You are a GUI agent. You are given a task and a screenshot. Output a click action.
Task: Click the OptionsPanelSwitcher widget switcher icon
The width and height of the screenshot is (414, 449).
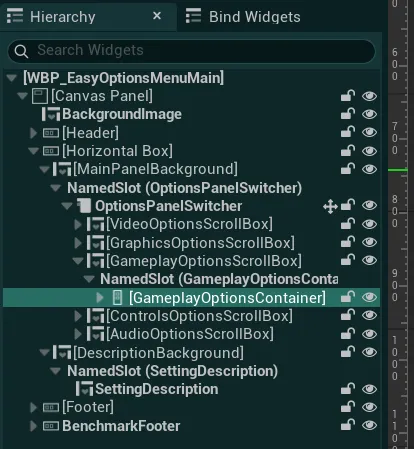click(84, 206)
